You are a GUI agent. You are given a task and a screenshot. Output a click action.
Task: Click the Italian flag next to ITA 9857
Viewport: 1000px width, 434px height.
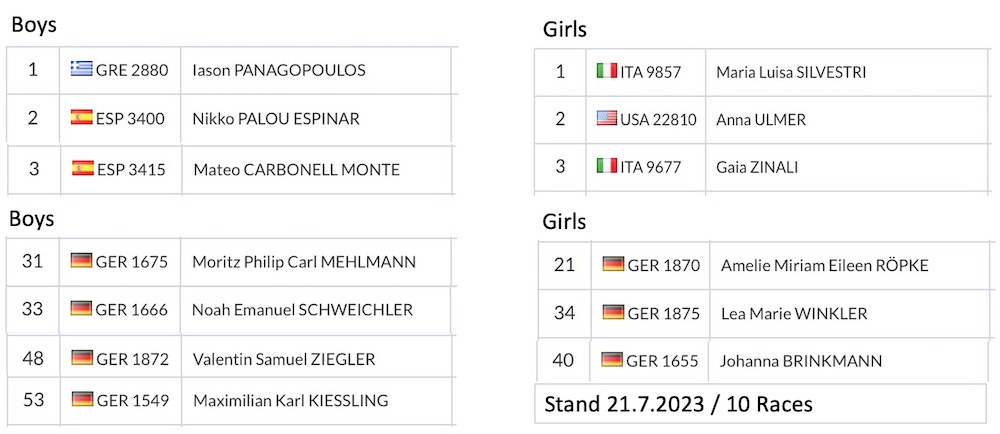(606, 71)
